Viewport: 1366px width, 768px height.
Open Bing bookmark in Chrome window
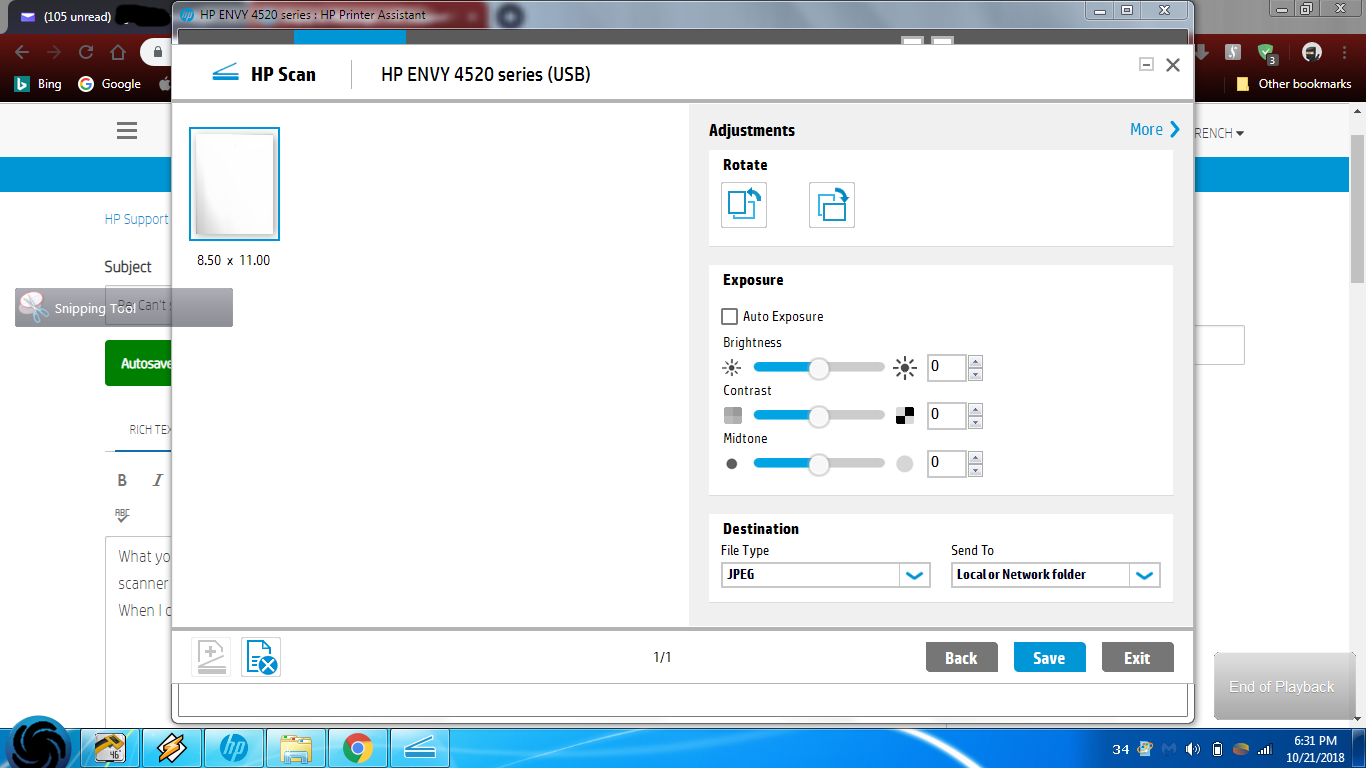pyautogui.click(x=38, y=84)
